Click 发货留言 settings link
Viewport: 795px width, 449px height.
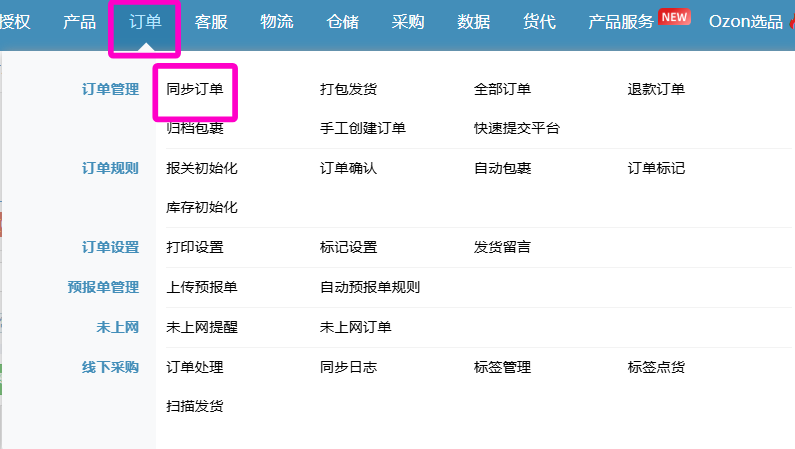coord(502,247)
